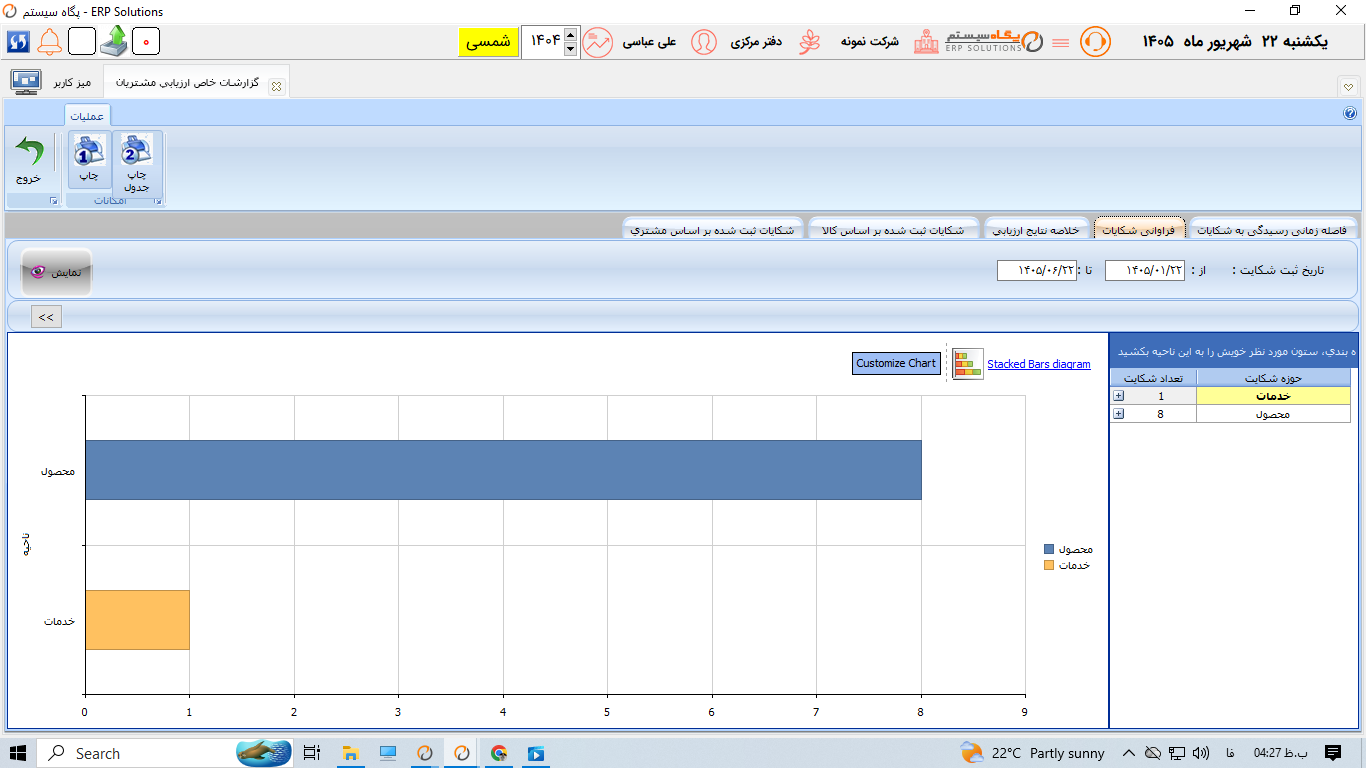
Task: Sort by the حوزه شکایت column header
Action: 1273,378
